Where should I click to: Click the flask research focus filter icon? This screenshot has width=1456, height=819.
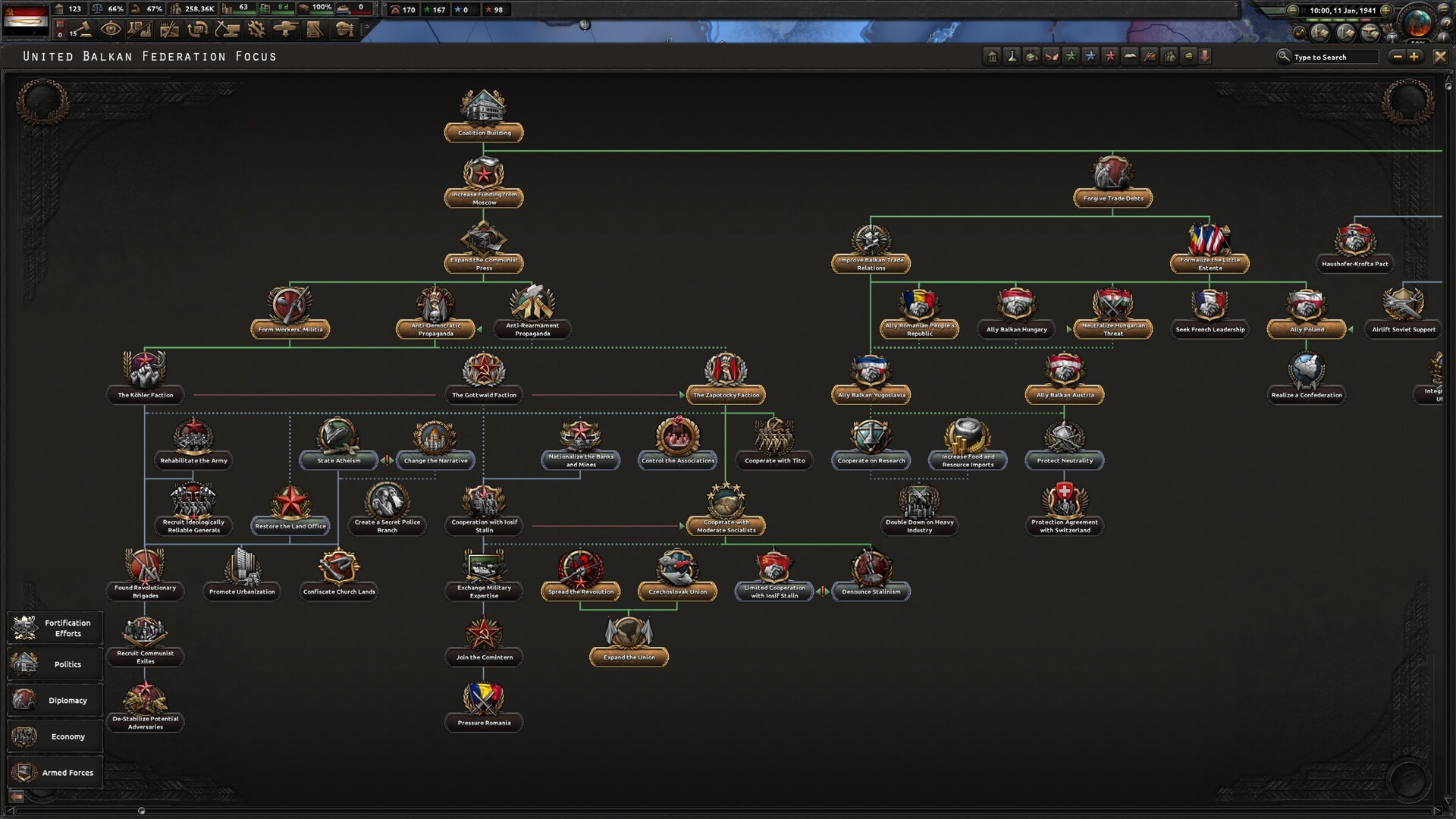(x=1012, y=56)
